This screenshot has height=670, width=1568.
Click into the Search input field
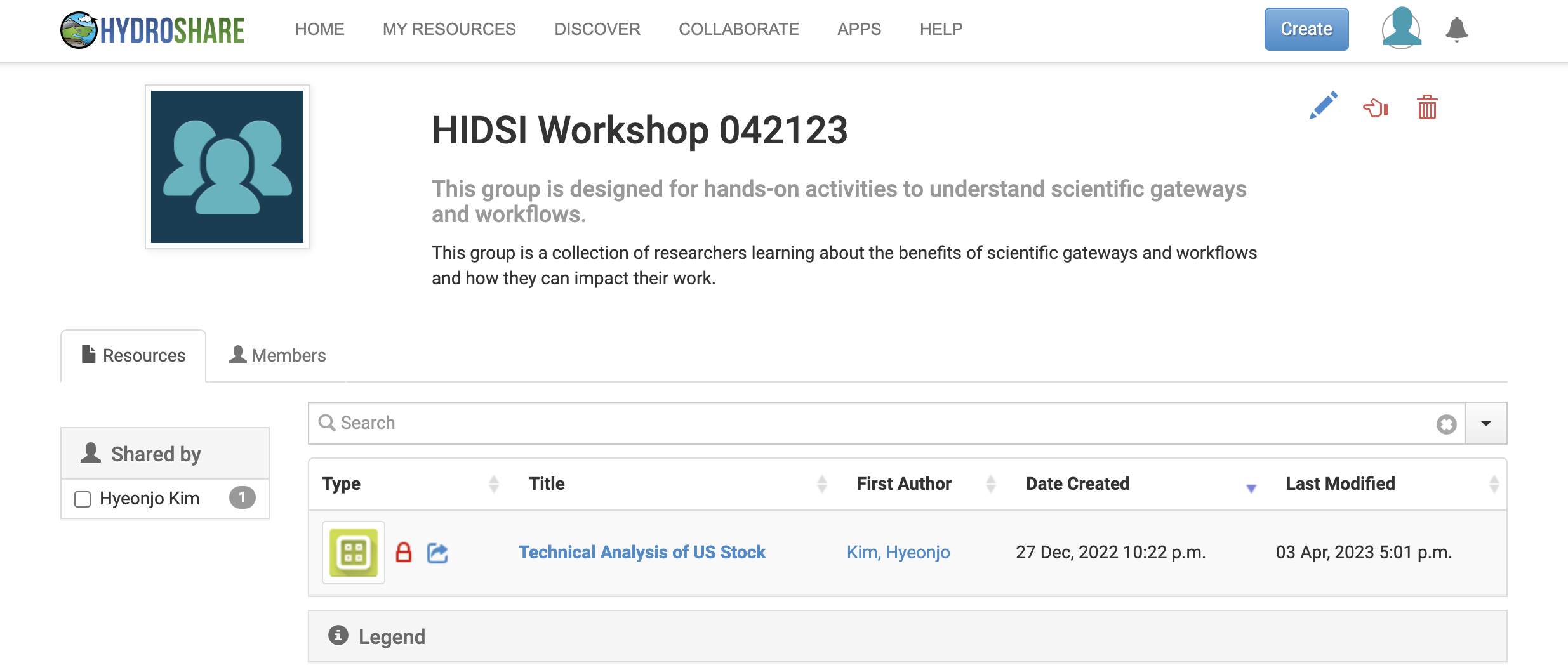[886, 423]
